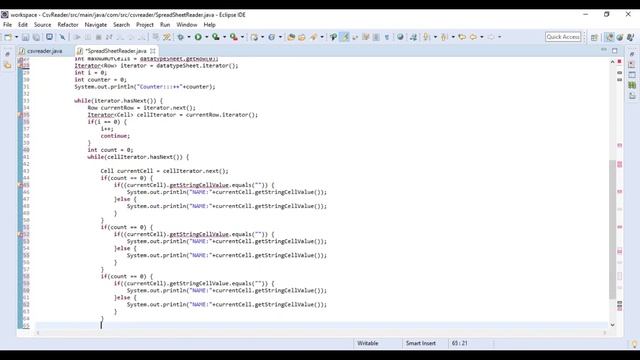The width and height of the screenshot is (640, 360).
Task: Click the editor scroll-down arrow
Action: (612, 325)
